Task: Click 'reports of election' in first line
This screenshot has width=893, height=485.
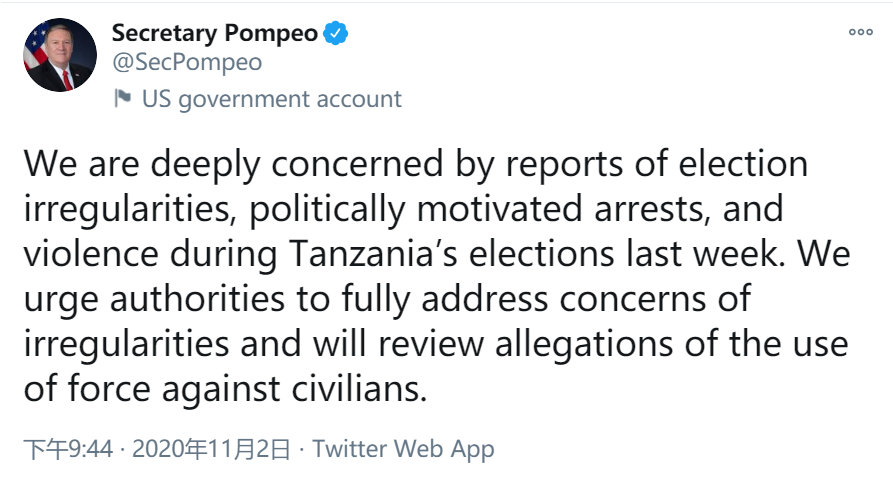Action: click(x=652, y=164)
